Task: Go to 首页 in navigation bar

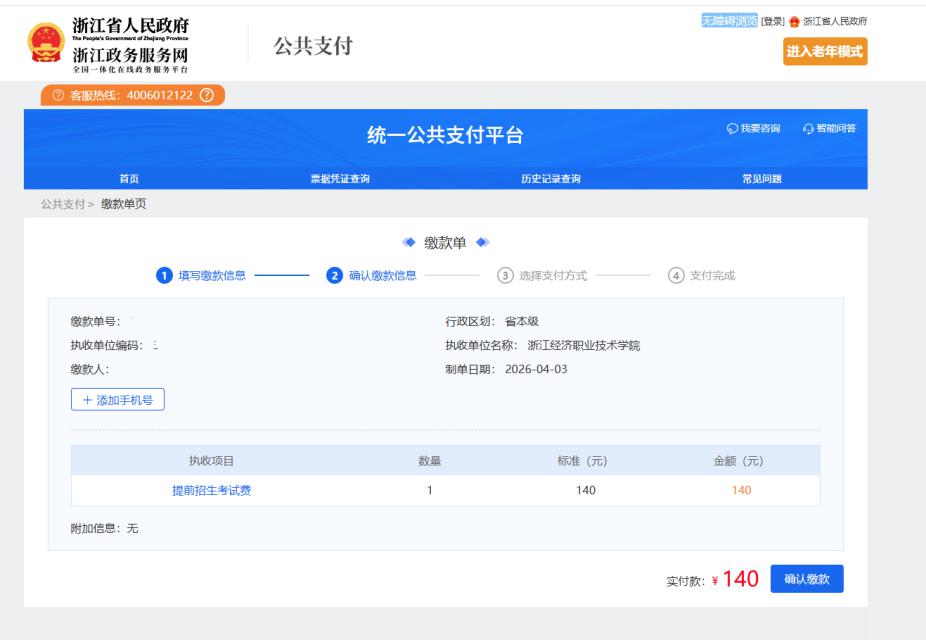Action: [129, 179]
